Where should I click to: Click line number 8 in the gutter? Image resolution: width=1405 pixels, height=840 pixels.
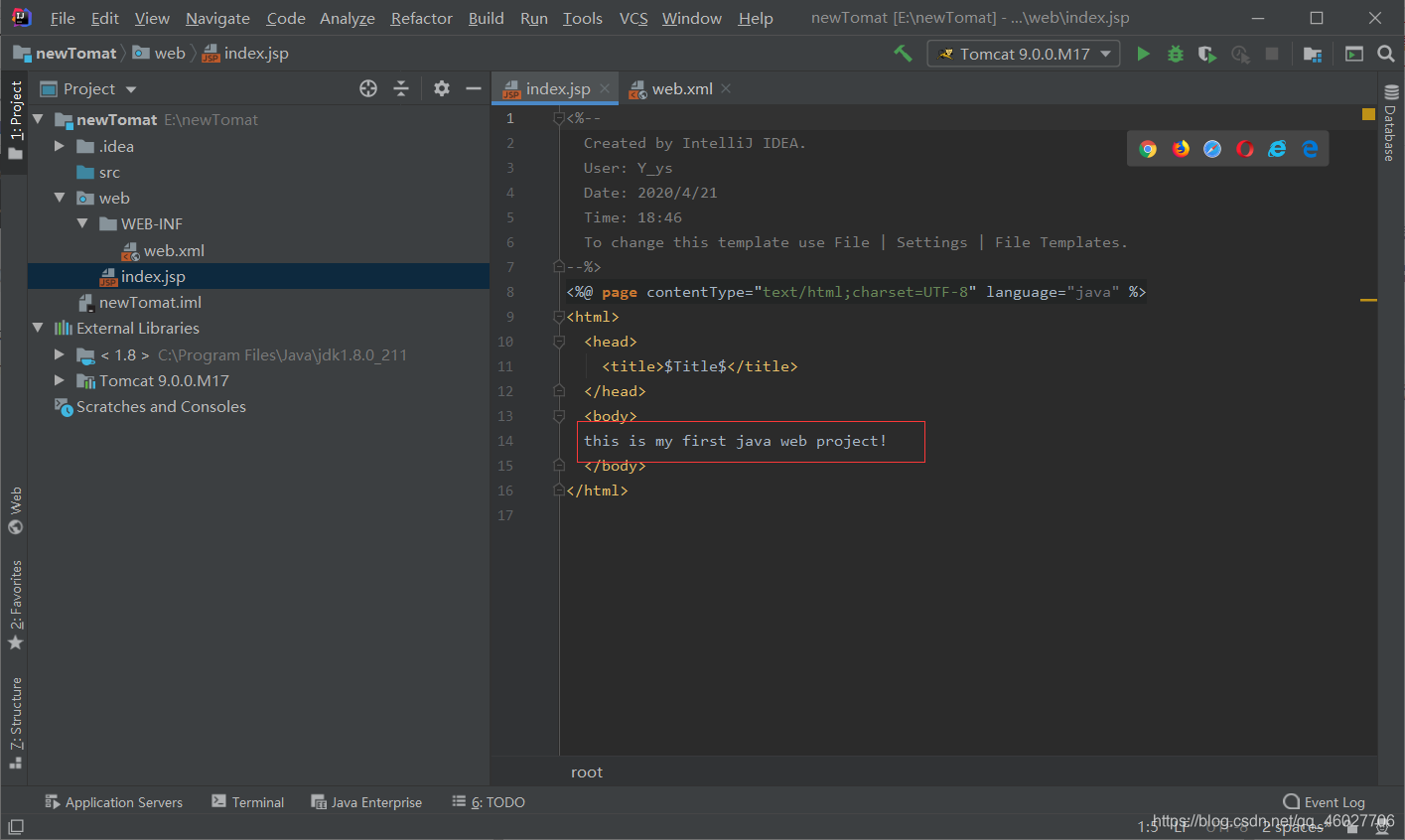coord(510,292)
